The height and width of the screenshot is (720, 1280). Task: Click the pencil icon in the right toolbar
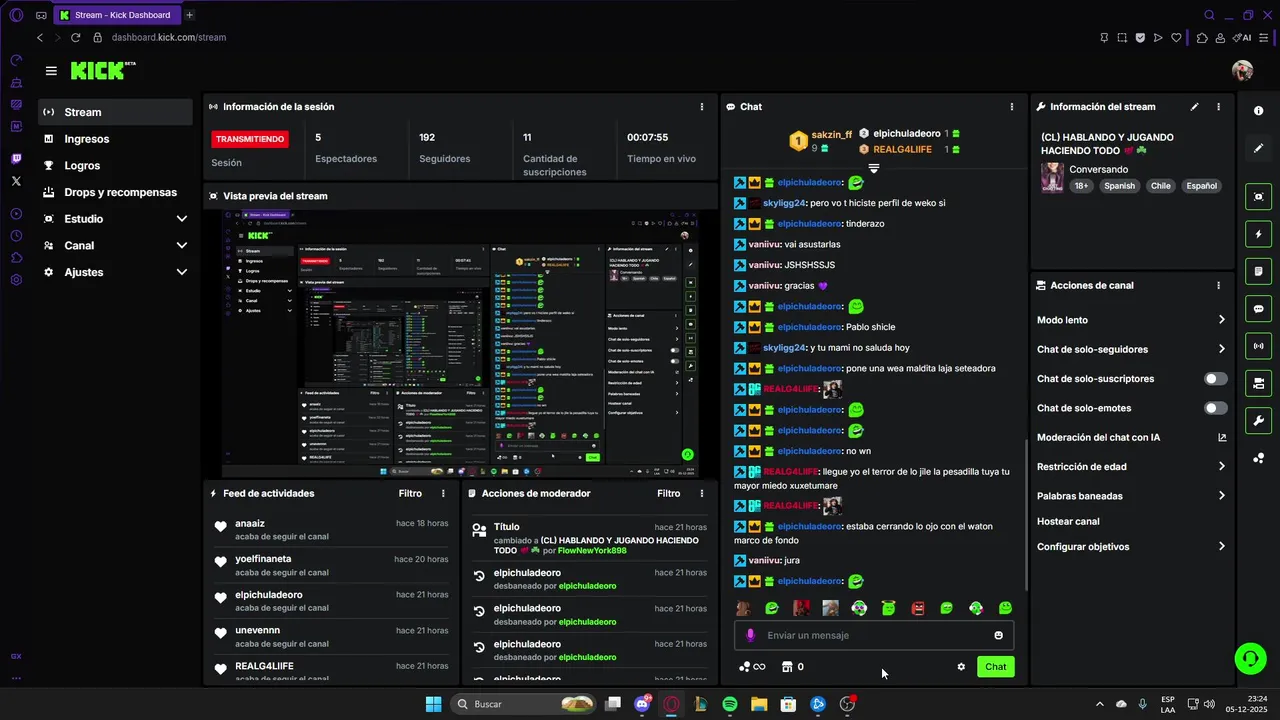pos(1258,148)
